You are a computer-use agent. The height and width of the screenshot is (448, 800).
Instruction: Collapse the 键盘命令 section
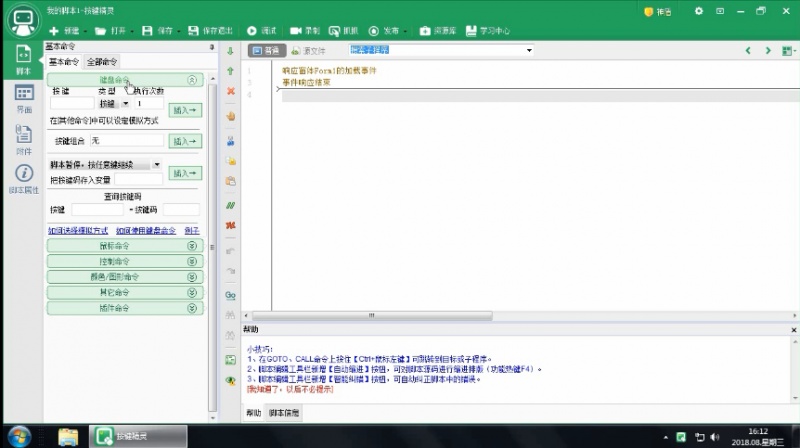pyautogui.click(x=192, y=80)
